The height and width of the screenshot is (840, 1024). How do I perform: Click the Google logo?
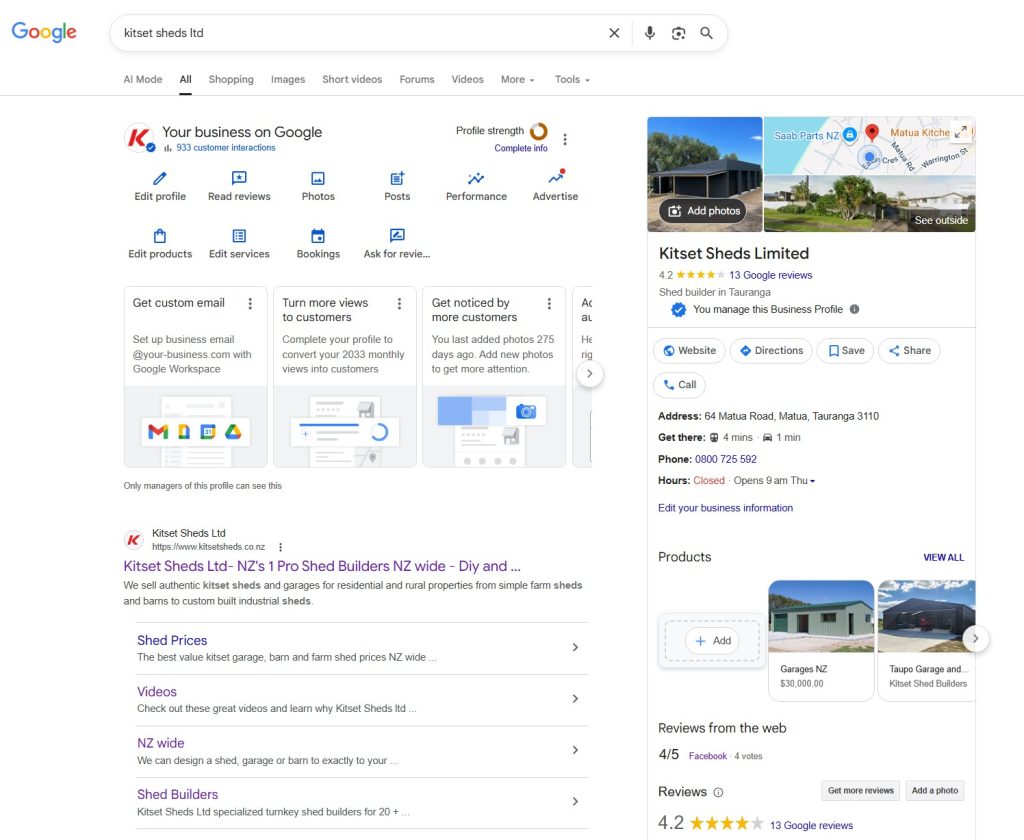[44, 32]
